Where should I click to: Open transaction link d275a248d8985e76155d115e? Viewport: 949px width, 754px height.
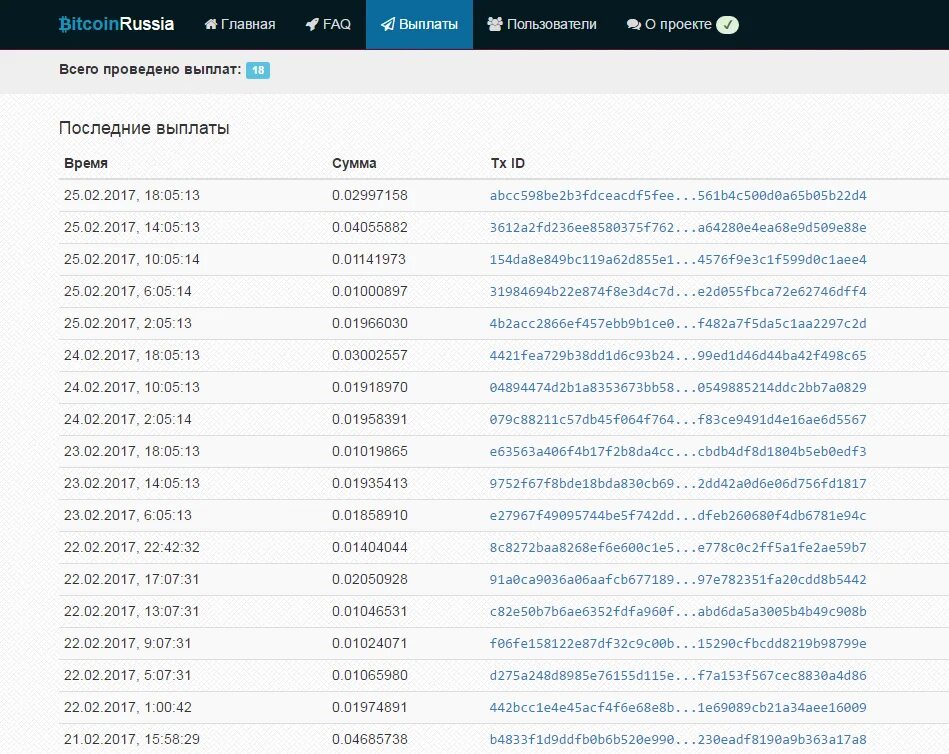point(678,675)
